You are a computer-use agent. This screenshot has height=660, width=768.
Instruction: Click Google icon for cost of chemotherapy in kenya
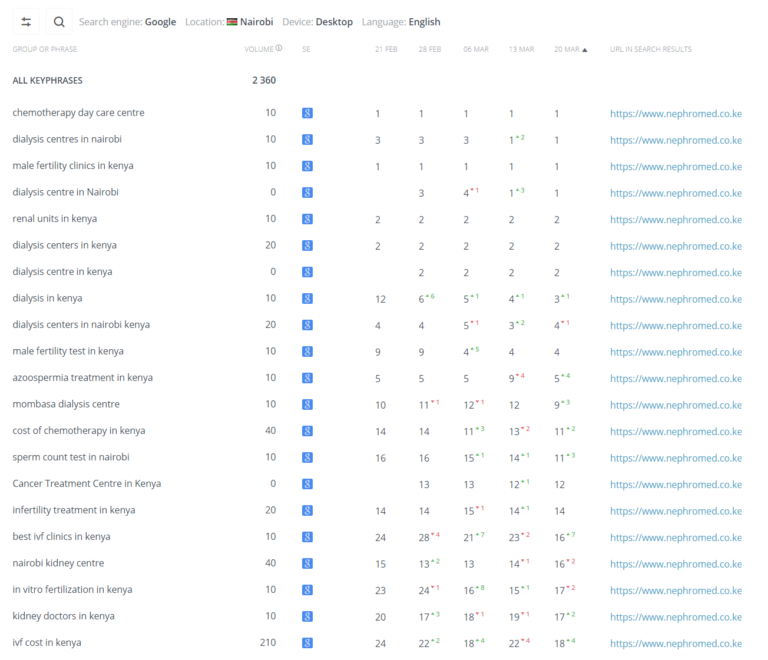coord(307,431)
